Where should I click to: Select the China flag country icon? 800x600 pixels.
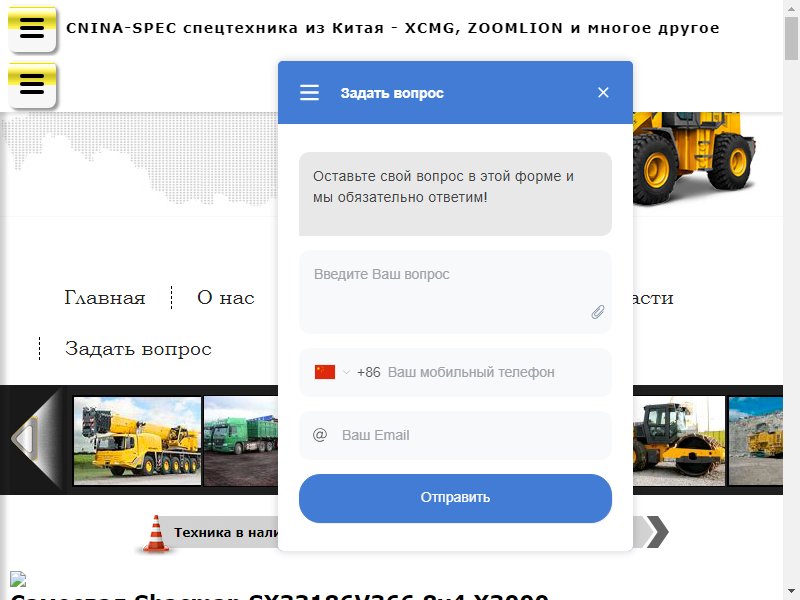(325, 372)
